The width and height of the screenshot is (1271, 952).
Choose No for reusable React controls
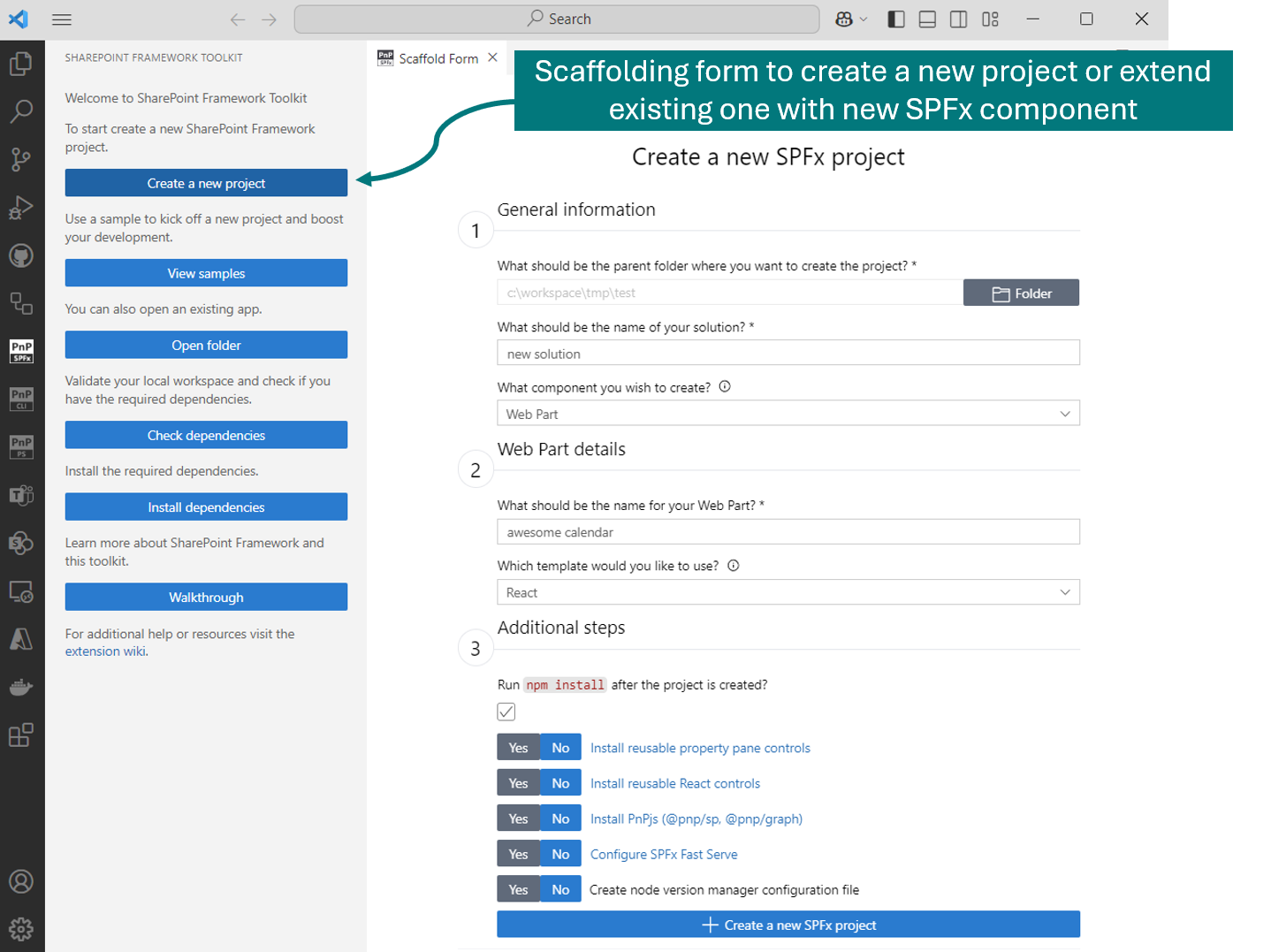point(561,783)
